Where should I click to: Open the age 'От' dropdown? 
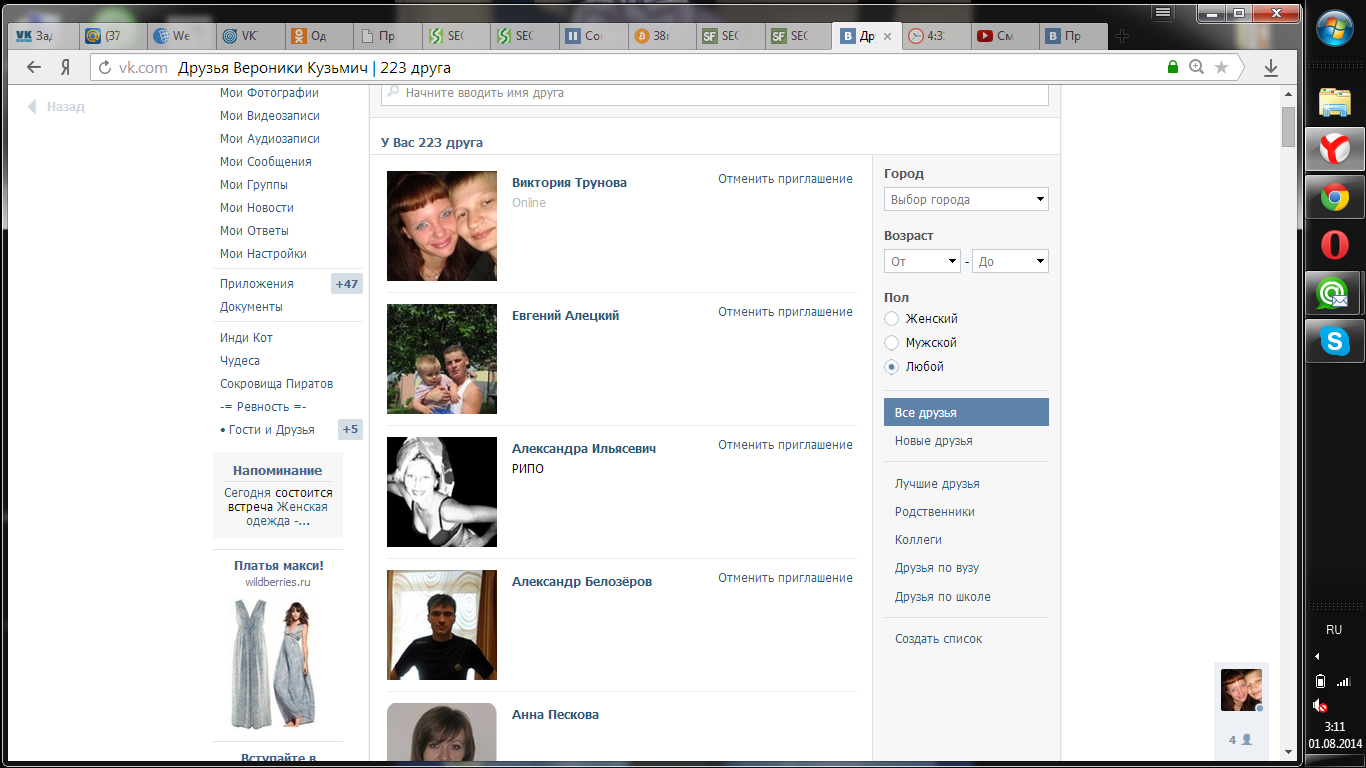[922, 261]
